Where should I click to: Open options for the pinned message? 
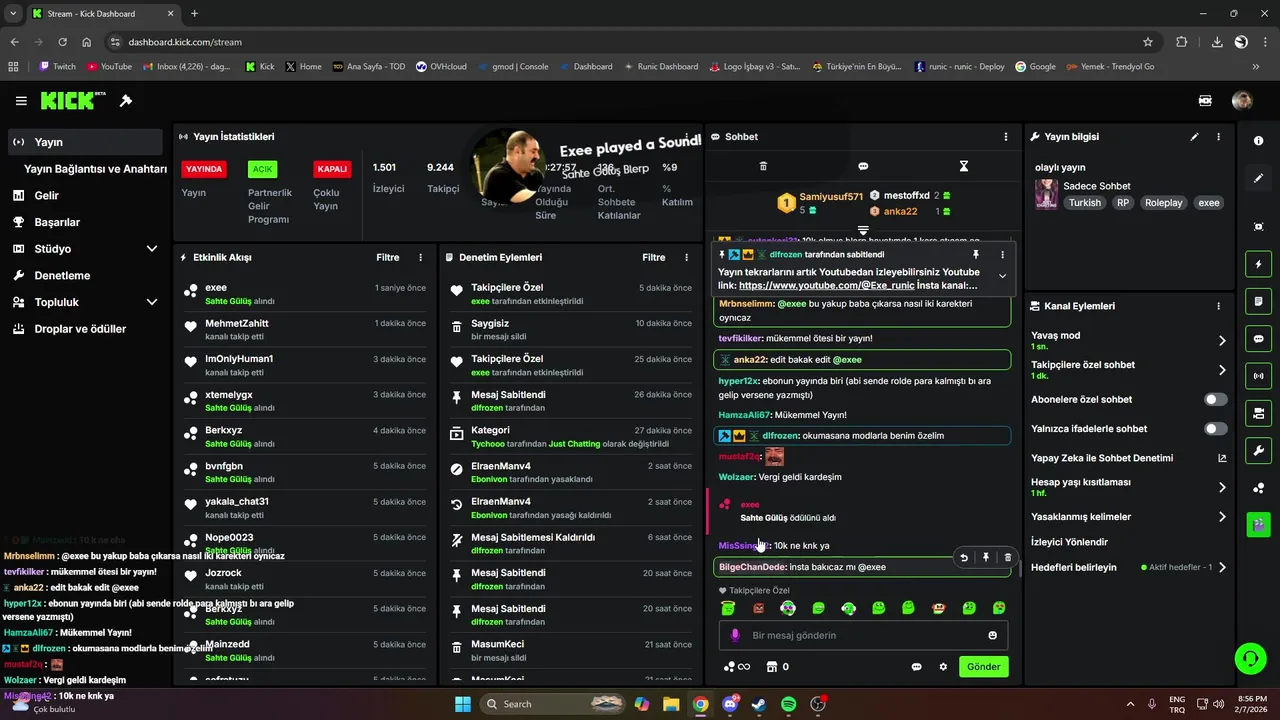[x=1002, y=255]
